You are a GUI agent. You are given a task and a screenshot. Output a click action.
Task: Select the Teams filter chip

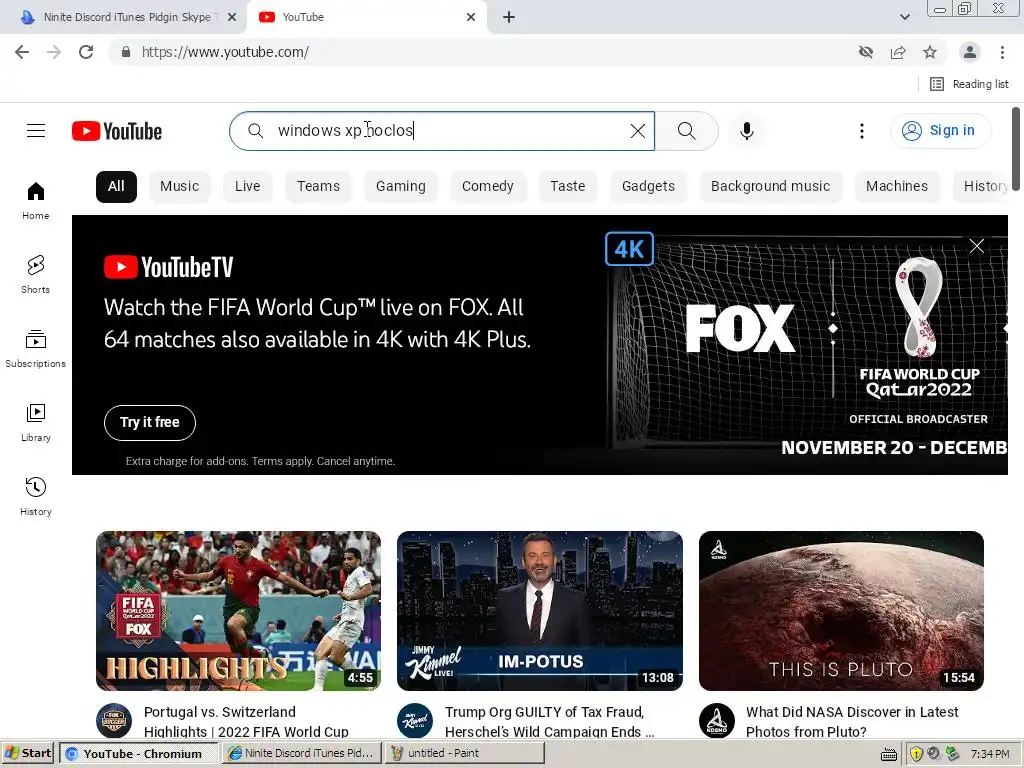coord(319,186)
